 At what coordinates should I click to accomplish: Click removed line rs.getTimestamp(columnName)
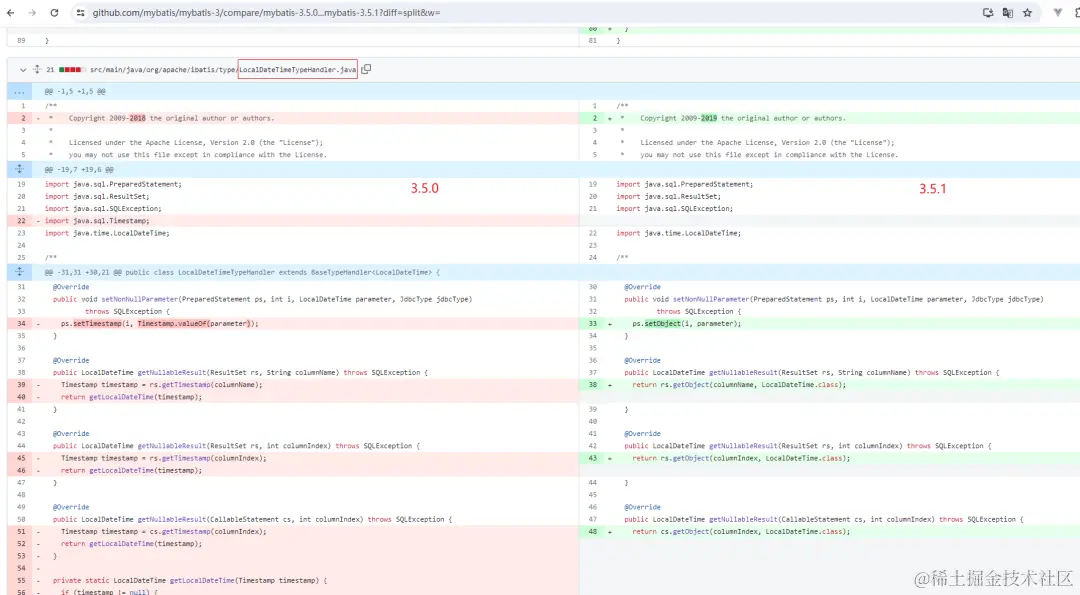pos(293,385)
